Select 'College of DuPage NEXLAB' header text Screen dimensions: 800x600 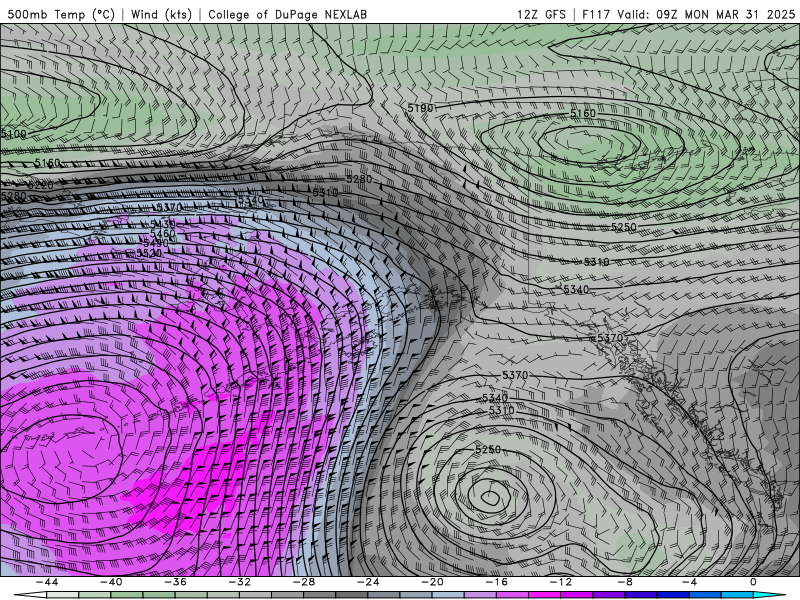pyautogui.click(x=287, y=14)
